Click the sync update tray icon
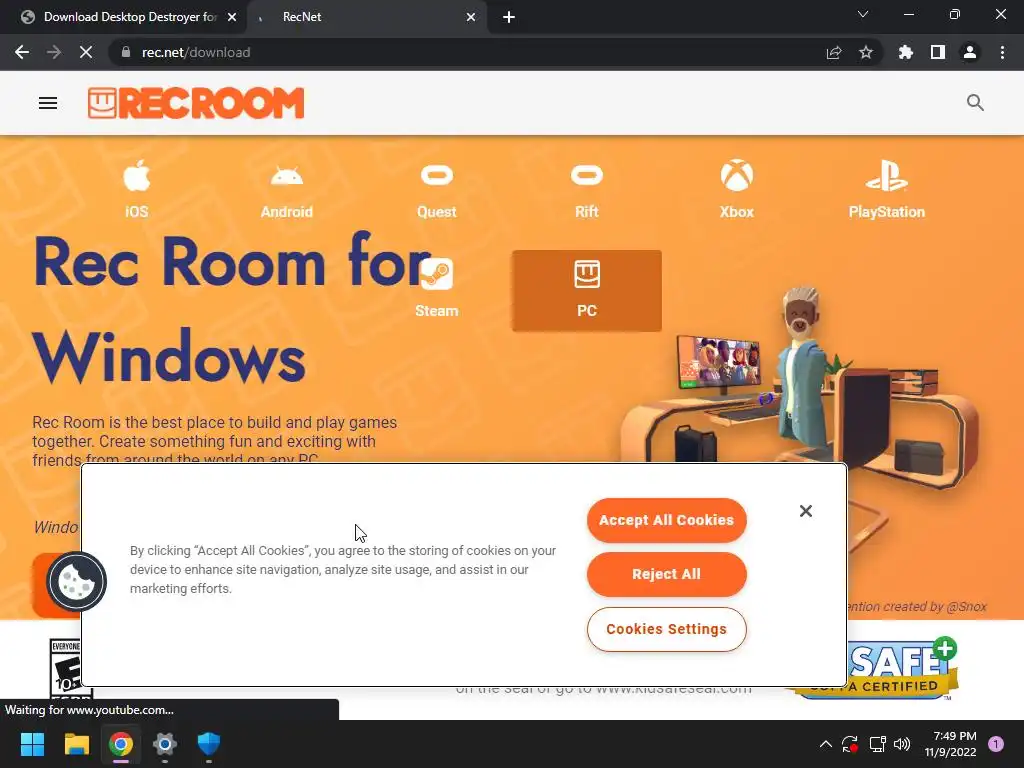The width and height of the screenshot is (1024, 768). pyautogui.click(x=850, y=744)
